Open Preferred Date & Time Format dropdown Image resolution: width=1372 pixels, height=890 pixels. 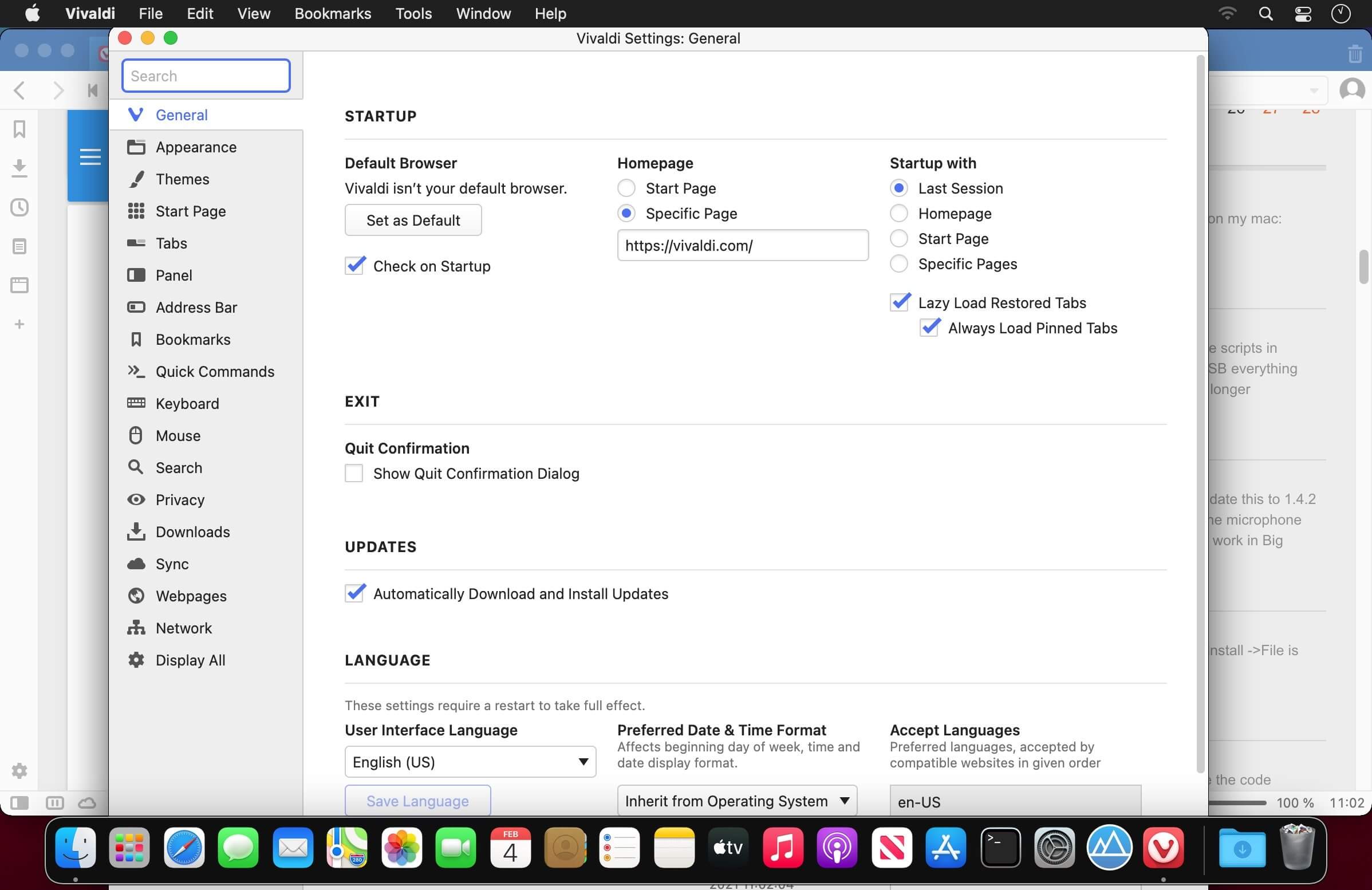click(x=738, y=801)
